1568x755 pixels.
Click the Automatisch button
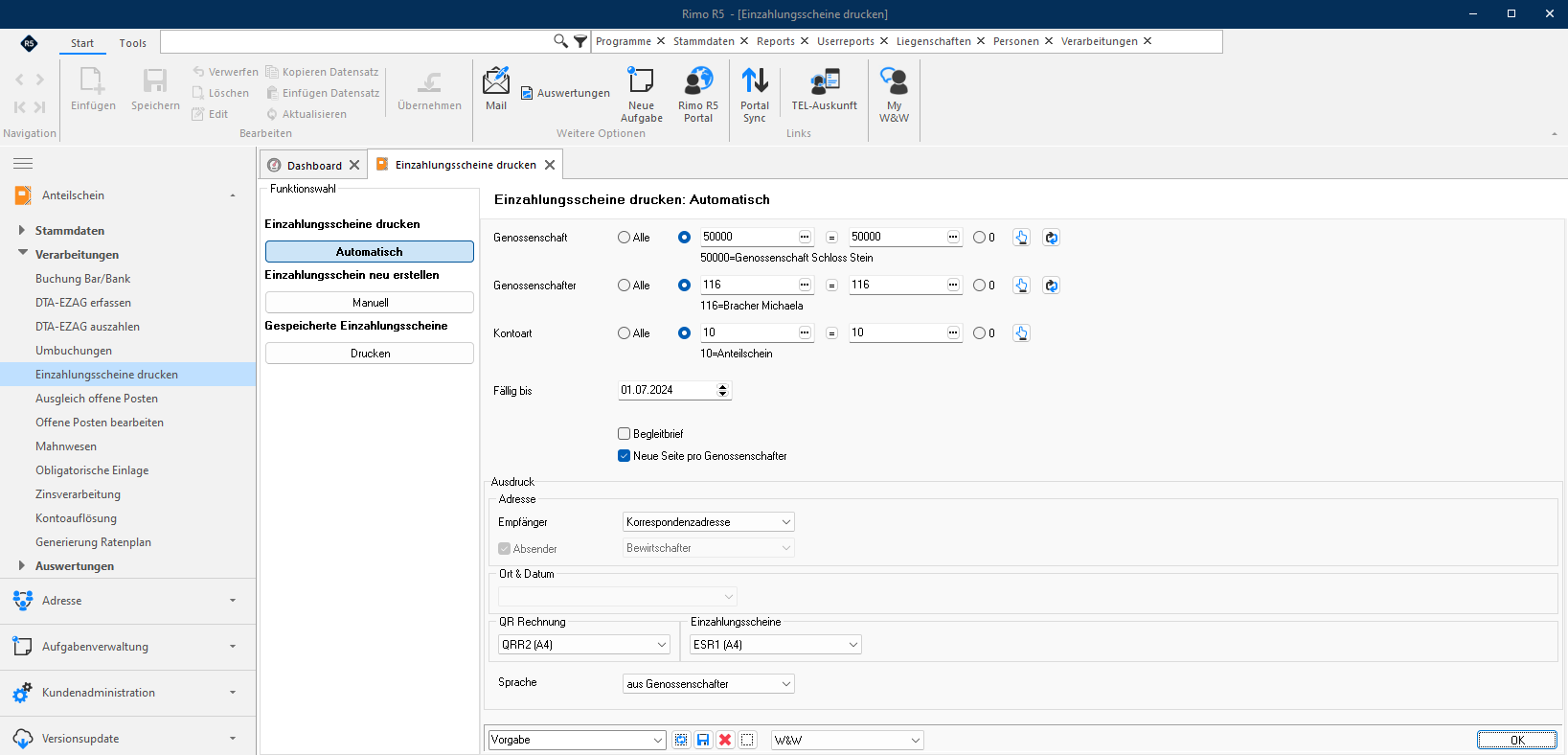click(370, 252)
